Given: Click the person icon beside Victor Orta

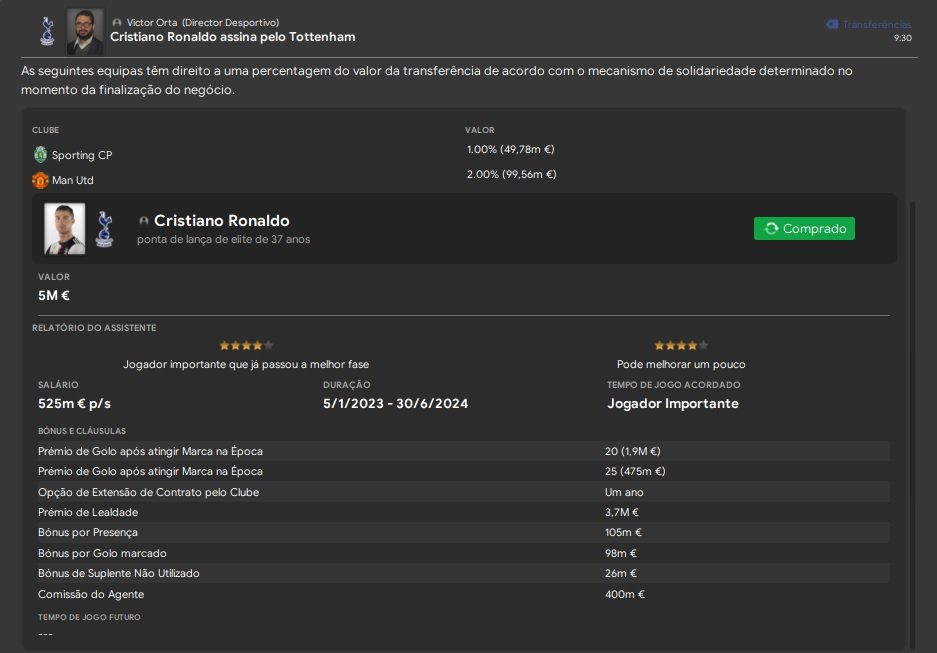Looking at the screenshot, I should pyautogui.click(x=117, y=23).
